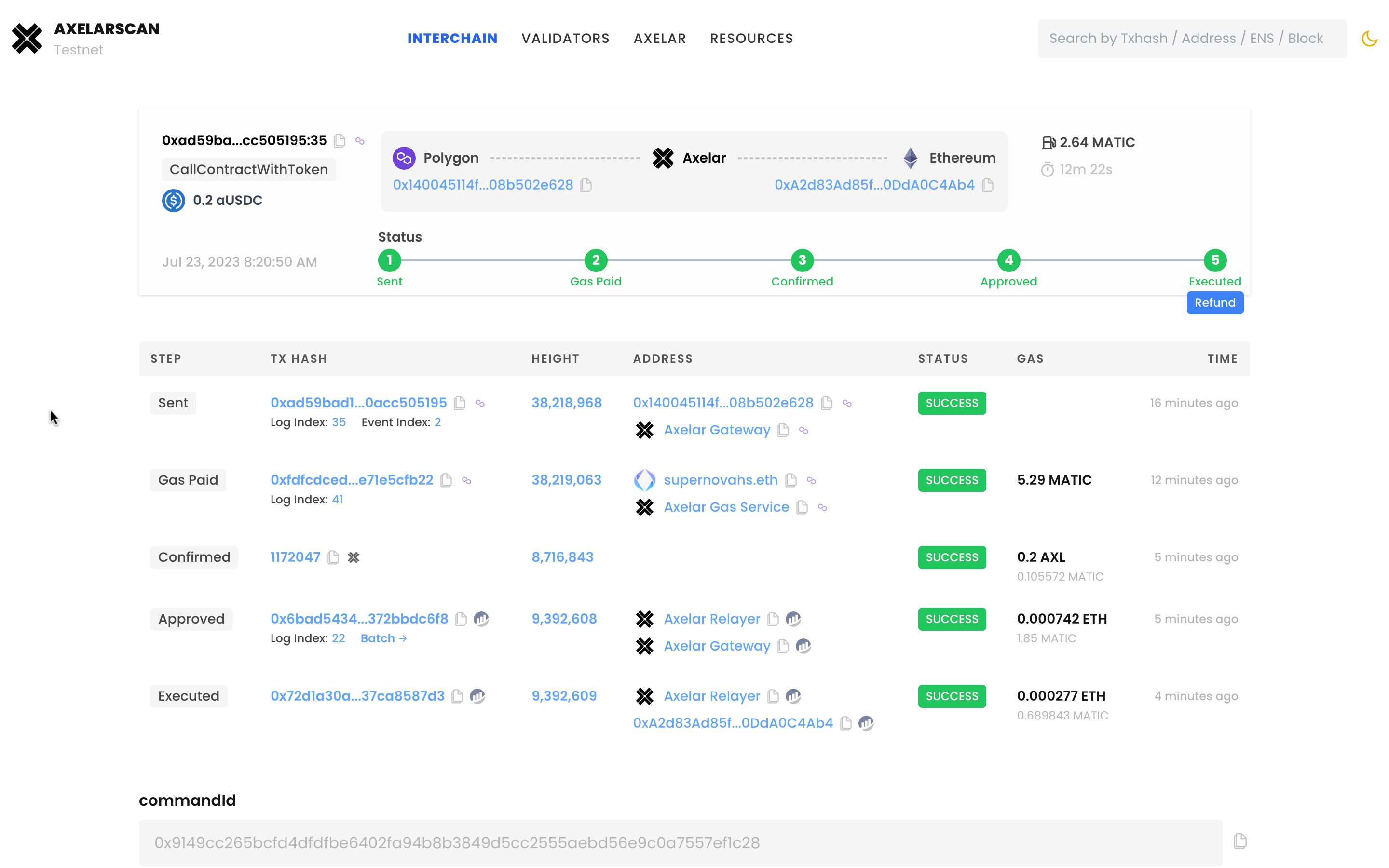Open explorer link for Gas Paid tx hash
The width and height of the screenshot is (1389, 868).
click(467, 480)
